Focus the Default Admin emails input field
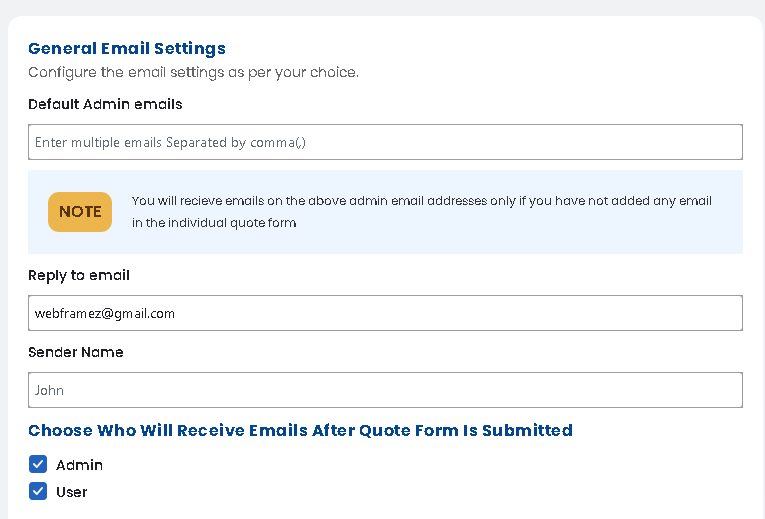The height and width of the screenshot is (519, 765). (385, 142)
